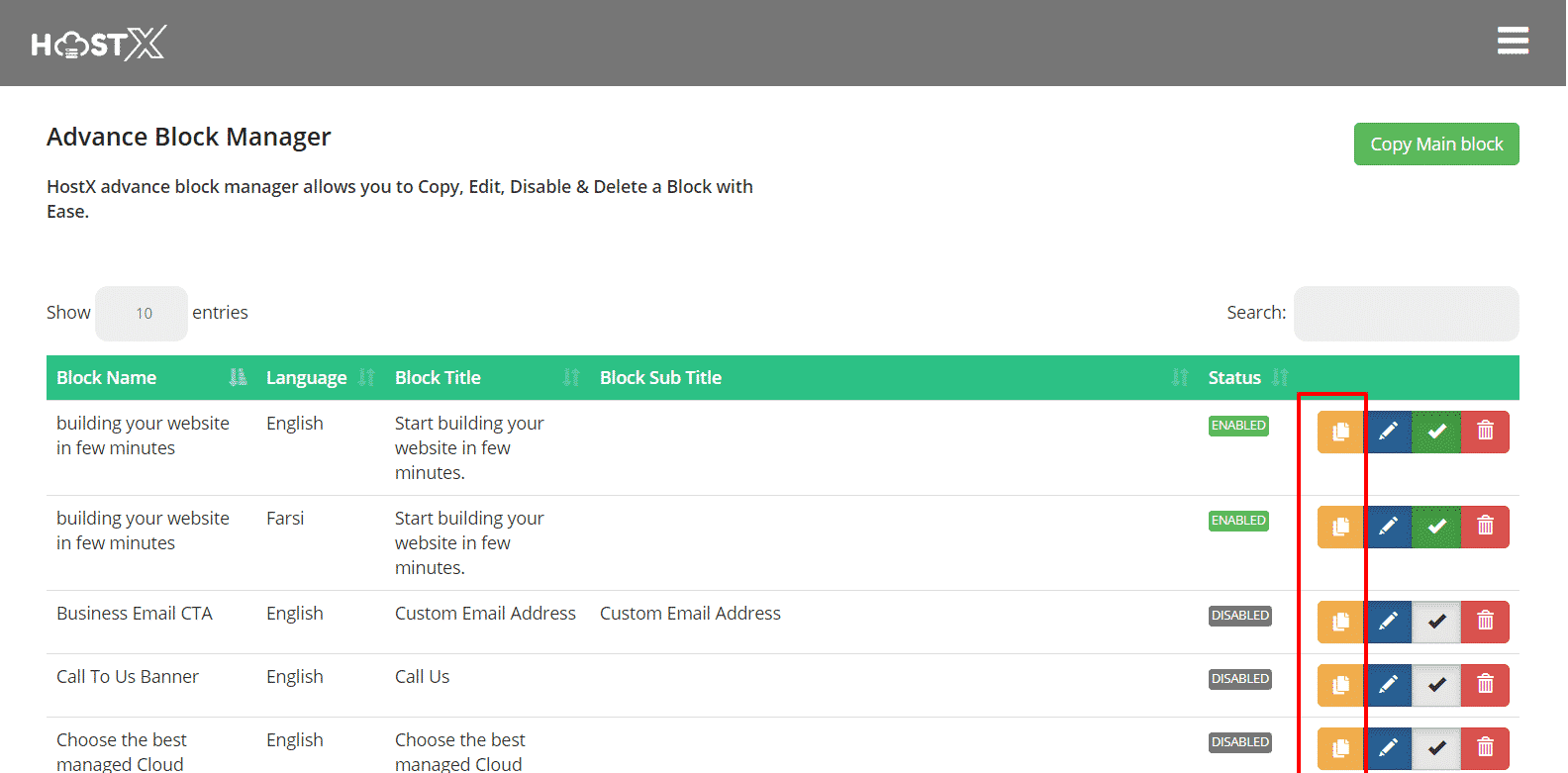Copy the Choose the best managed Cloud block
Image resolution: width=1568 pixels, height=773 pixels.
(x=1340, y=748)
